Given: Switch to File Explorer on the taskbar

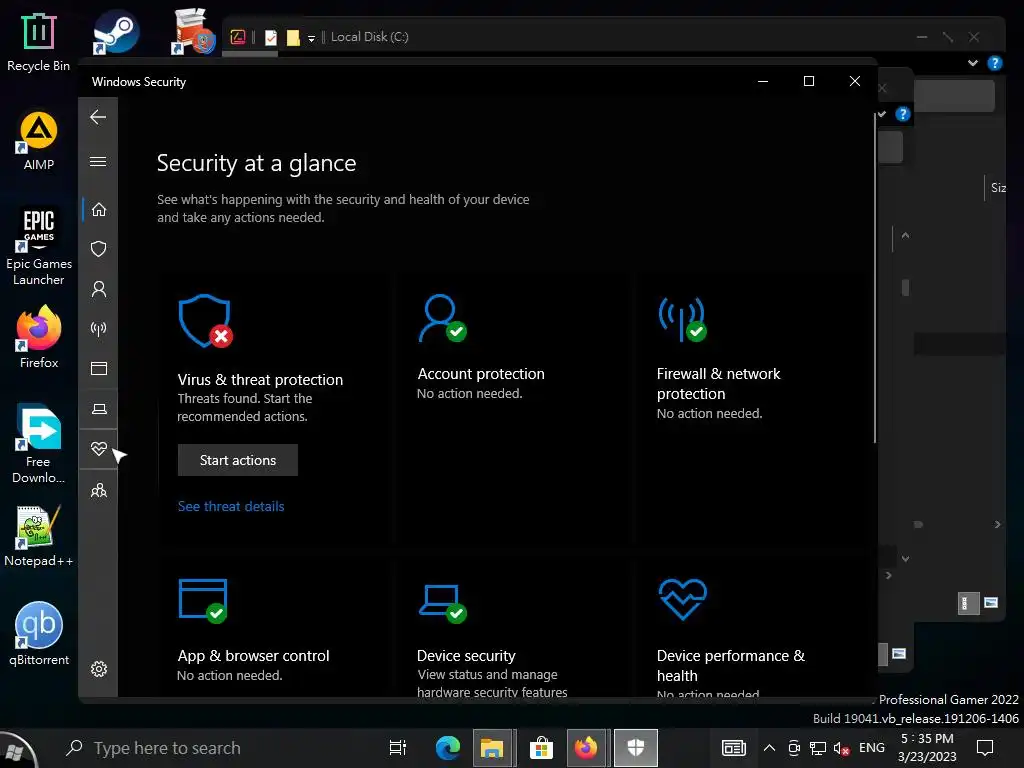Looking at the screenshot, I should pos(492,748).
